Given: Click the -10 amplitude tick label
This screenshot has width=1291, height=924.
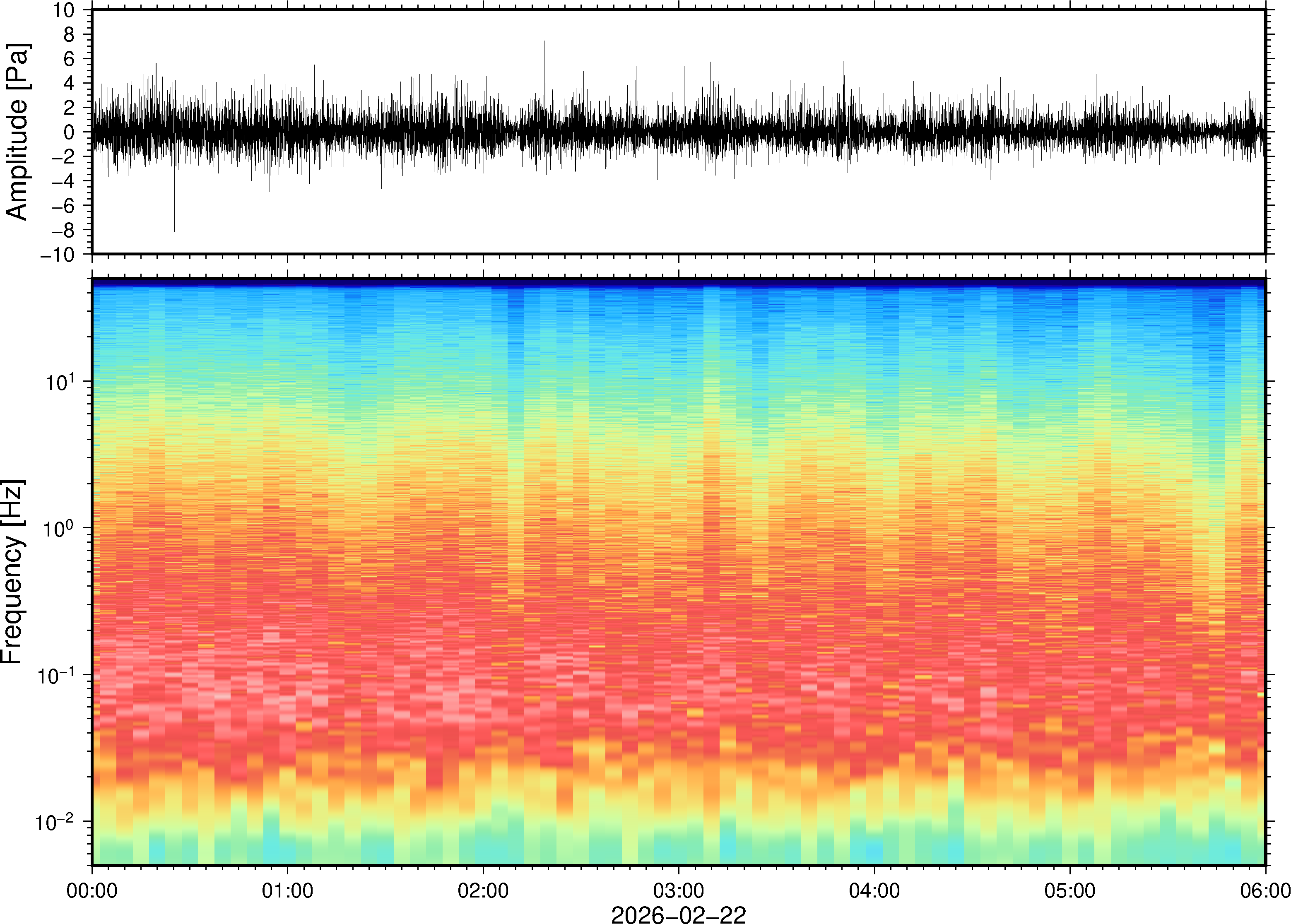Looking at the screenshot, I should coord(57,254).
